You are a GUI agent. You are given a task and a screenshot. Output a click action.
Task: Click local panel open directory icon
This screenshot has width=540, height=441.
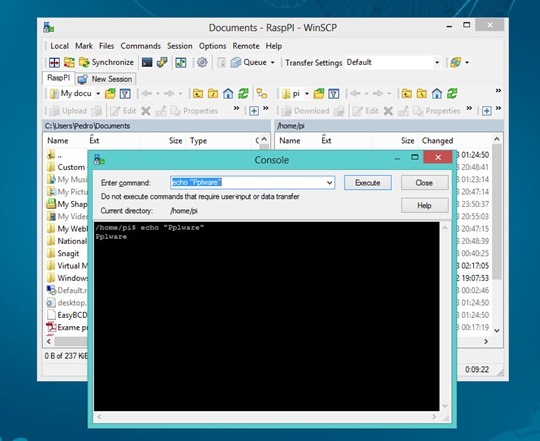(110, 94)
